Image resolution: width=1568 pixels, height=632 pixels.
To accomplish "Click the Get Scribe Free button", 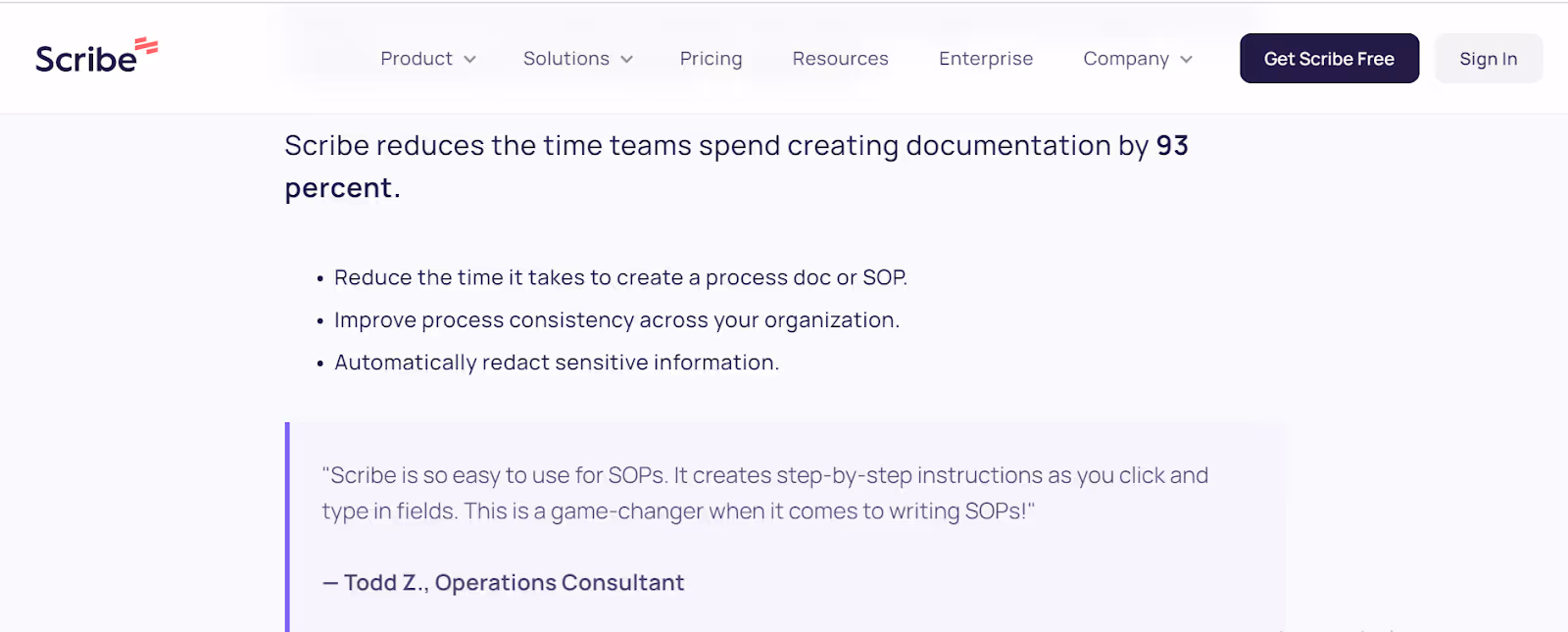I will 1329,59.
